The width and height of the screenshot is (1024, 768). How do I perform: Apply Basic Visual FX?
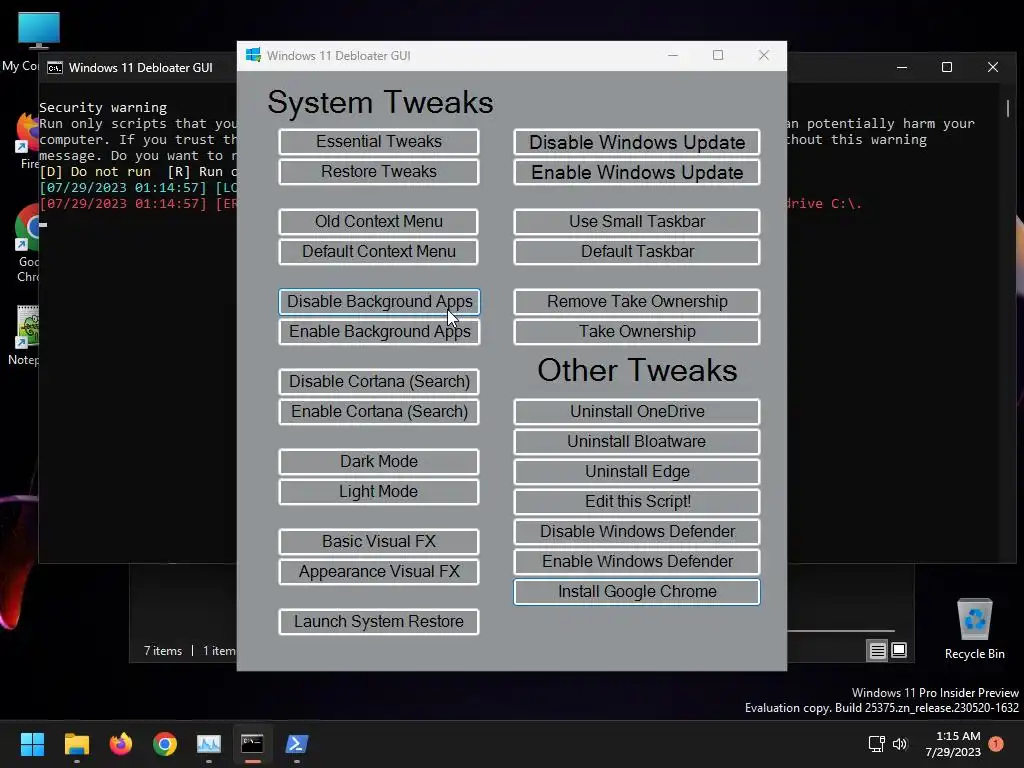tap(379, 541)
